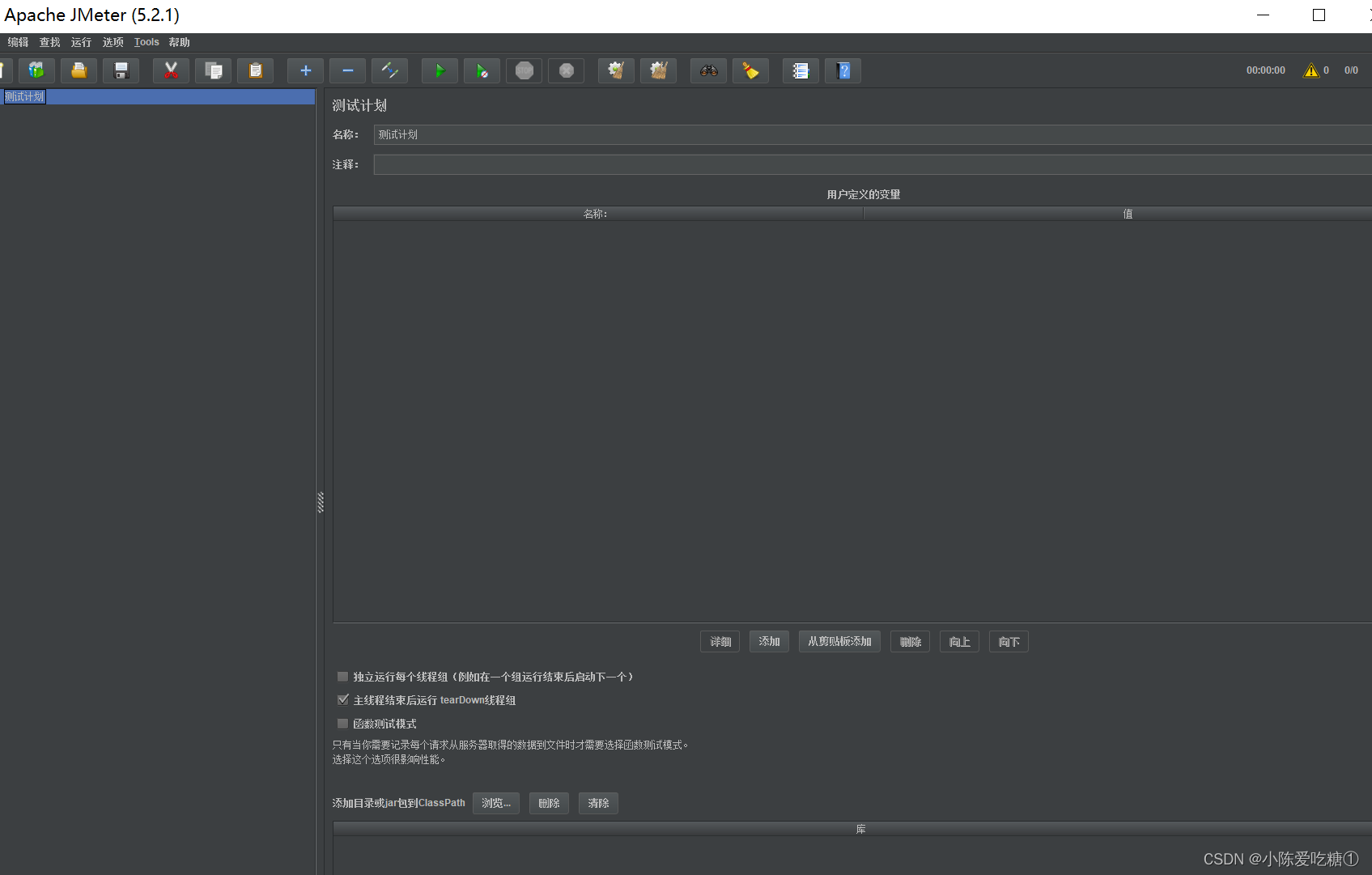Enable 独立运行每个线程组 checkbox
This screenshot has width=1372, height=875.
click(x=343, y=677)
